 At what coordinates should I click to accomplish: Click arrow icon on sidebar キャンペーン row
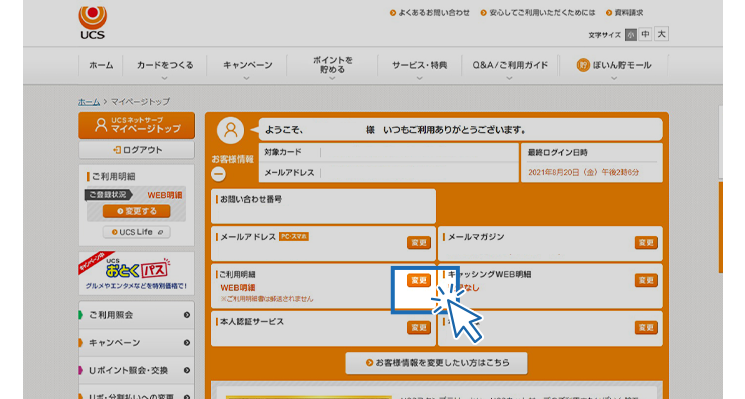[187, 342]
